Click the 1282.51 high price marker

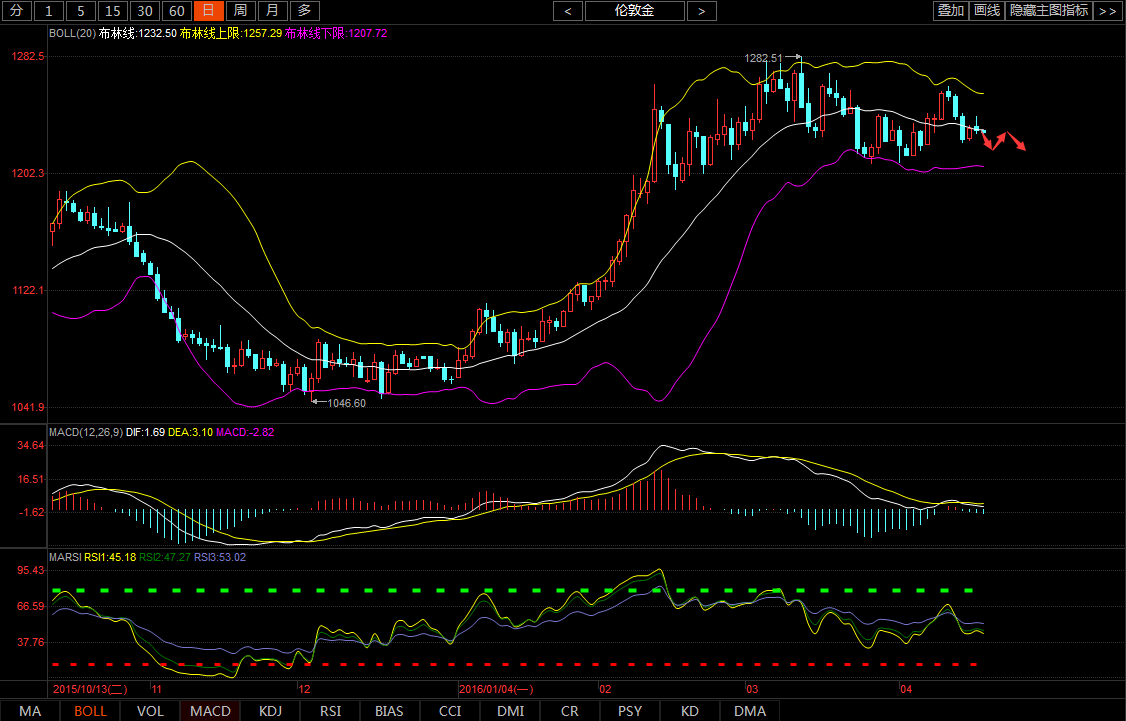pos(763,57)
